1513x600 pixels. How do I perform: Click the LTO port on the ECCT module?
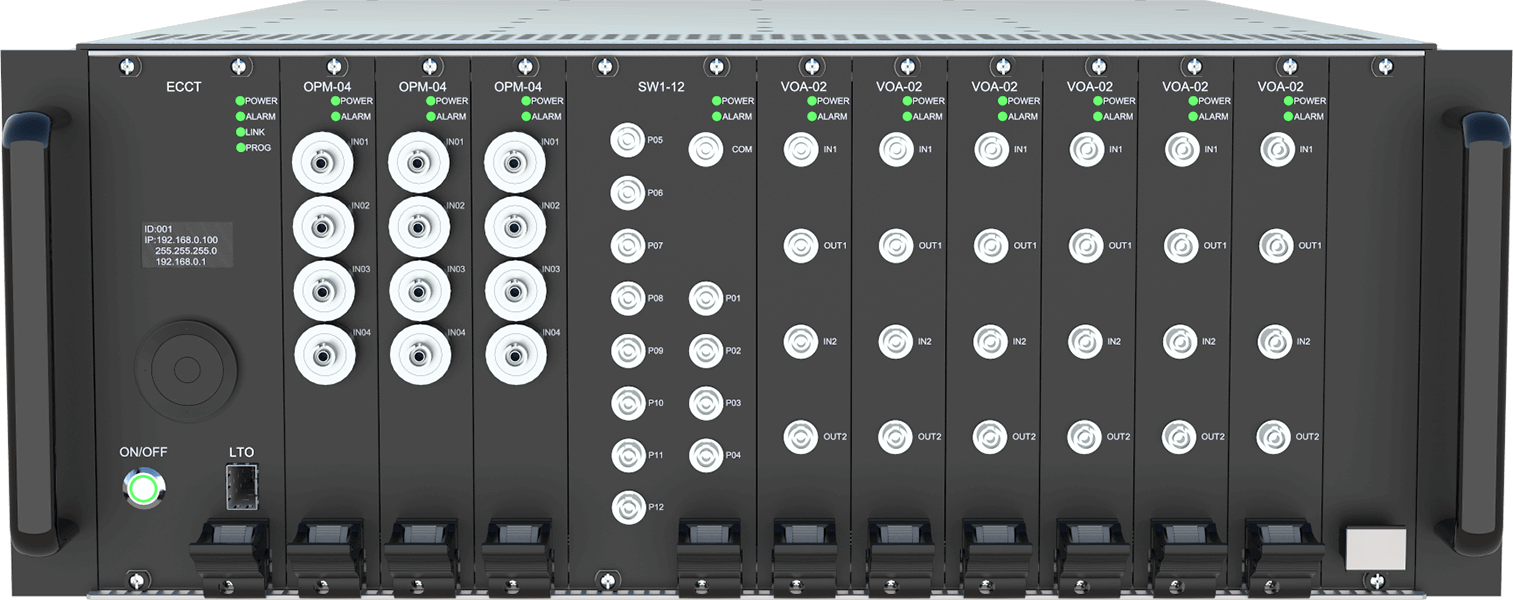(241, 486)
